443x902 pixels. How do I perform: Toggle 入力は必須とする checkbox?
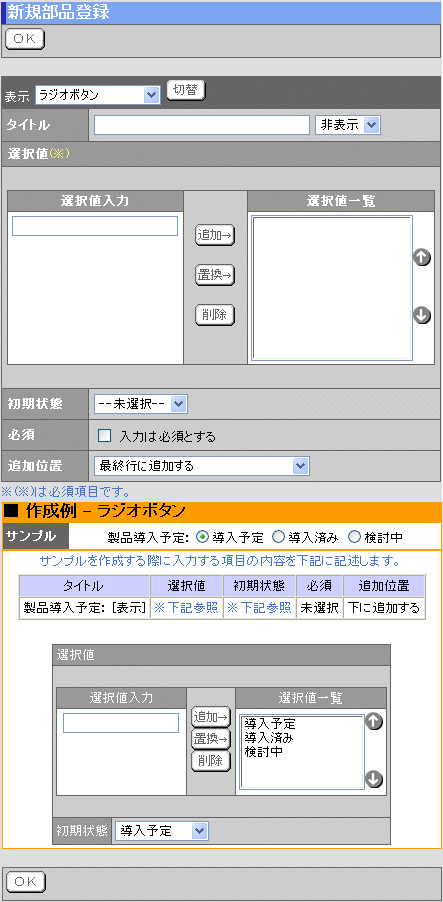point(104,436)
